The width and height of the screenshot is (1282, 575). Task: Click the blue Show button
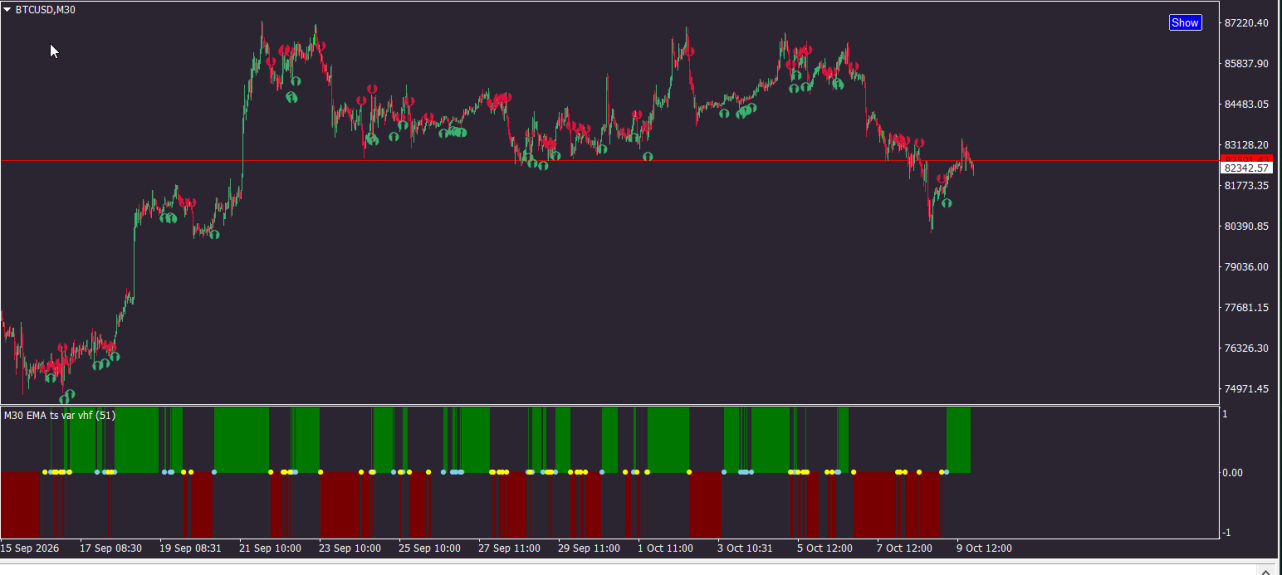pos(1185,22)
